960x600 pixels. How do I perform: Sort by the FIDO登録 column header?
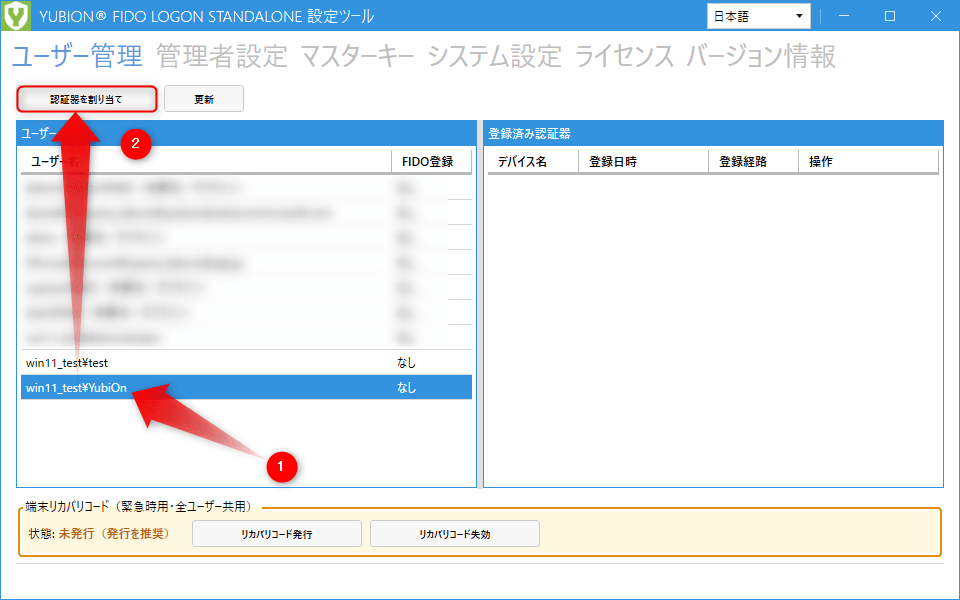point(431,162)
